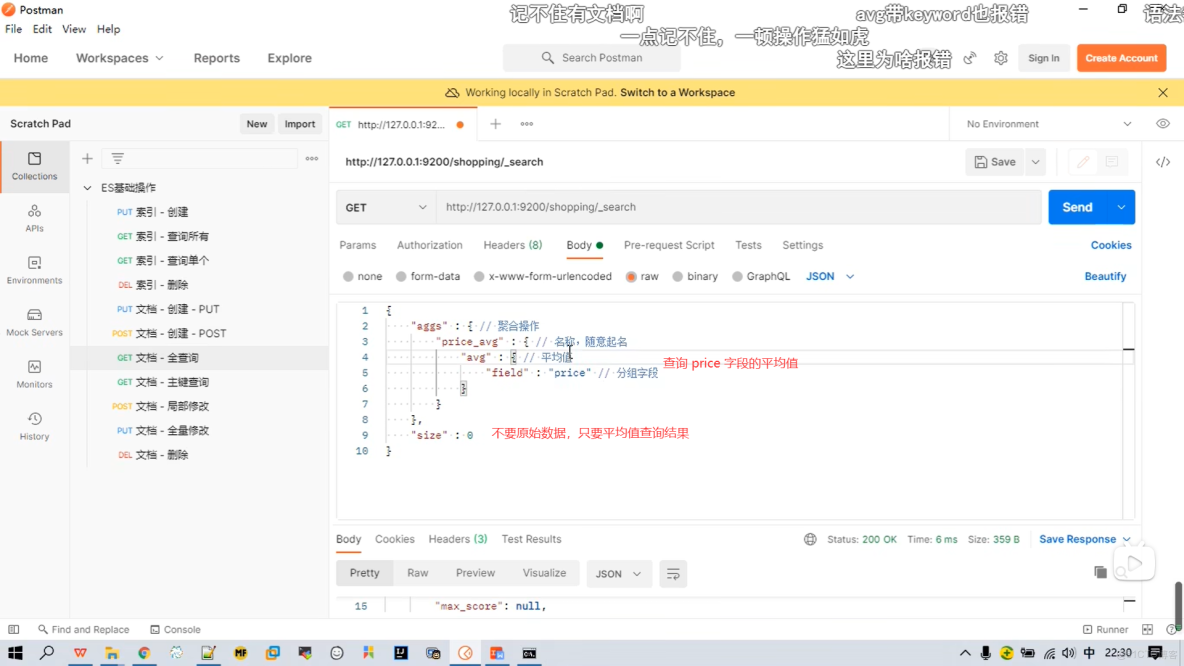The width and height of the screenshot is (1184, 666).
Task: Open the Console at the bottom
Action: pyautogui.click(x=175, y=629)
